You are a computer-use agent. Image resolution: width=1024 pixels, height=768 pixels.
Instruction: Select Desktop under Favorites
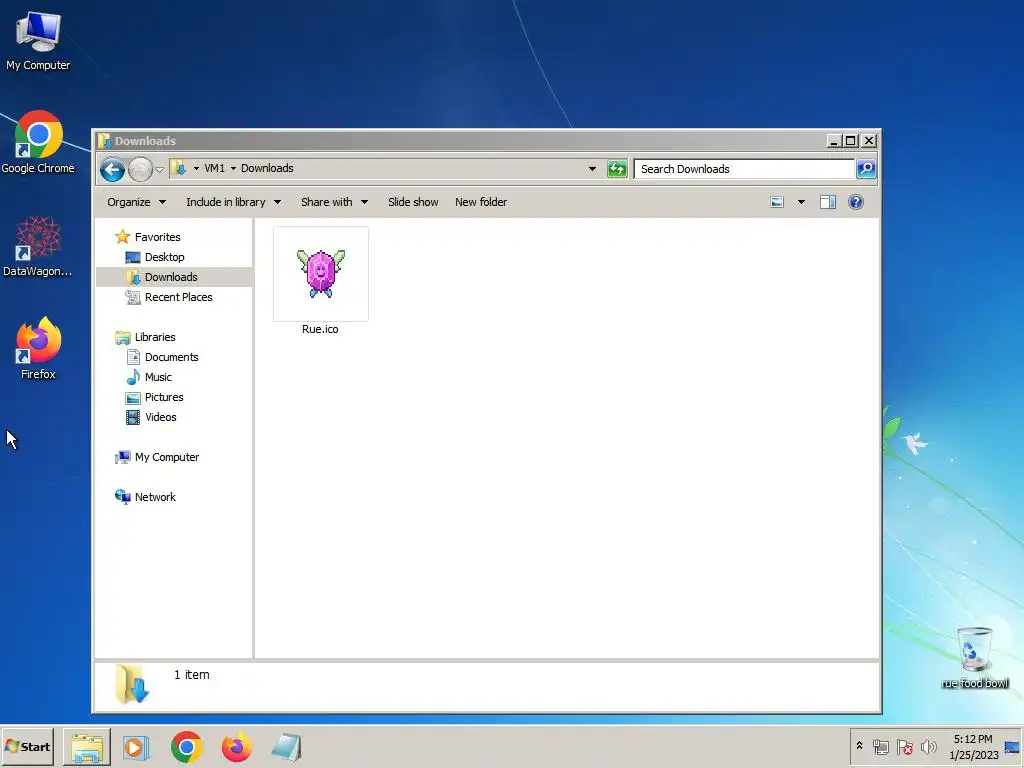pos(165,257)
